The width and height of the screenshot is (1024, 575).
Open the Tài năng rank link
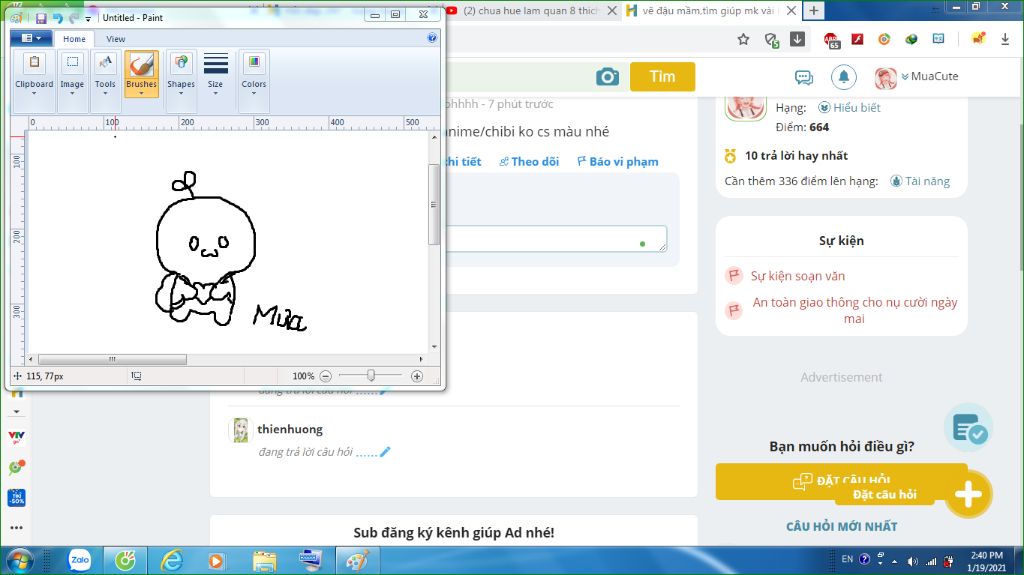(x=920, y=181)
